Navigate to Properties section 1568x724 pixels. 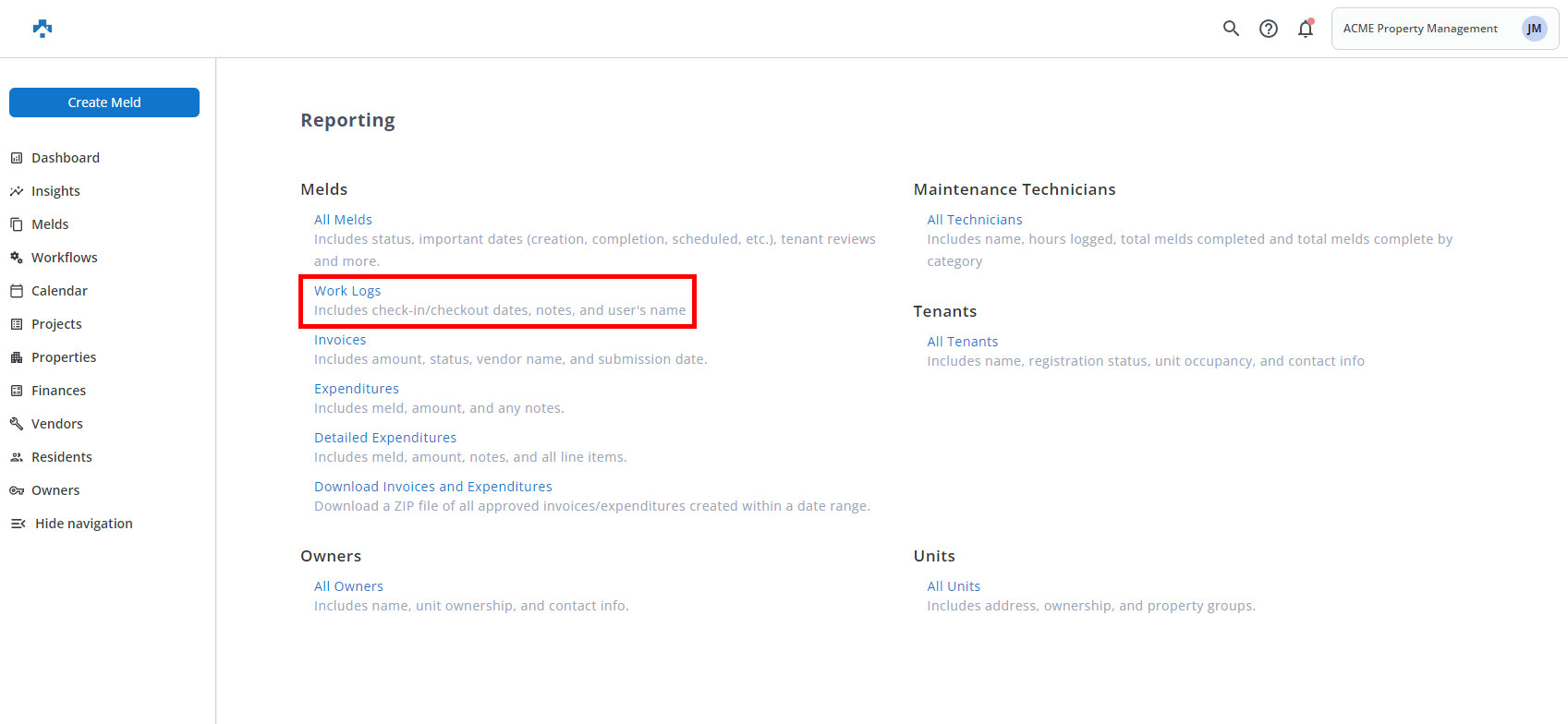click(64, 357)
